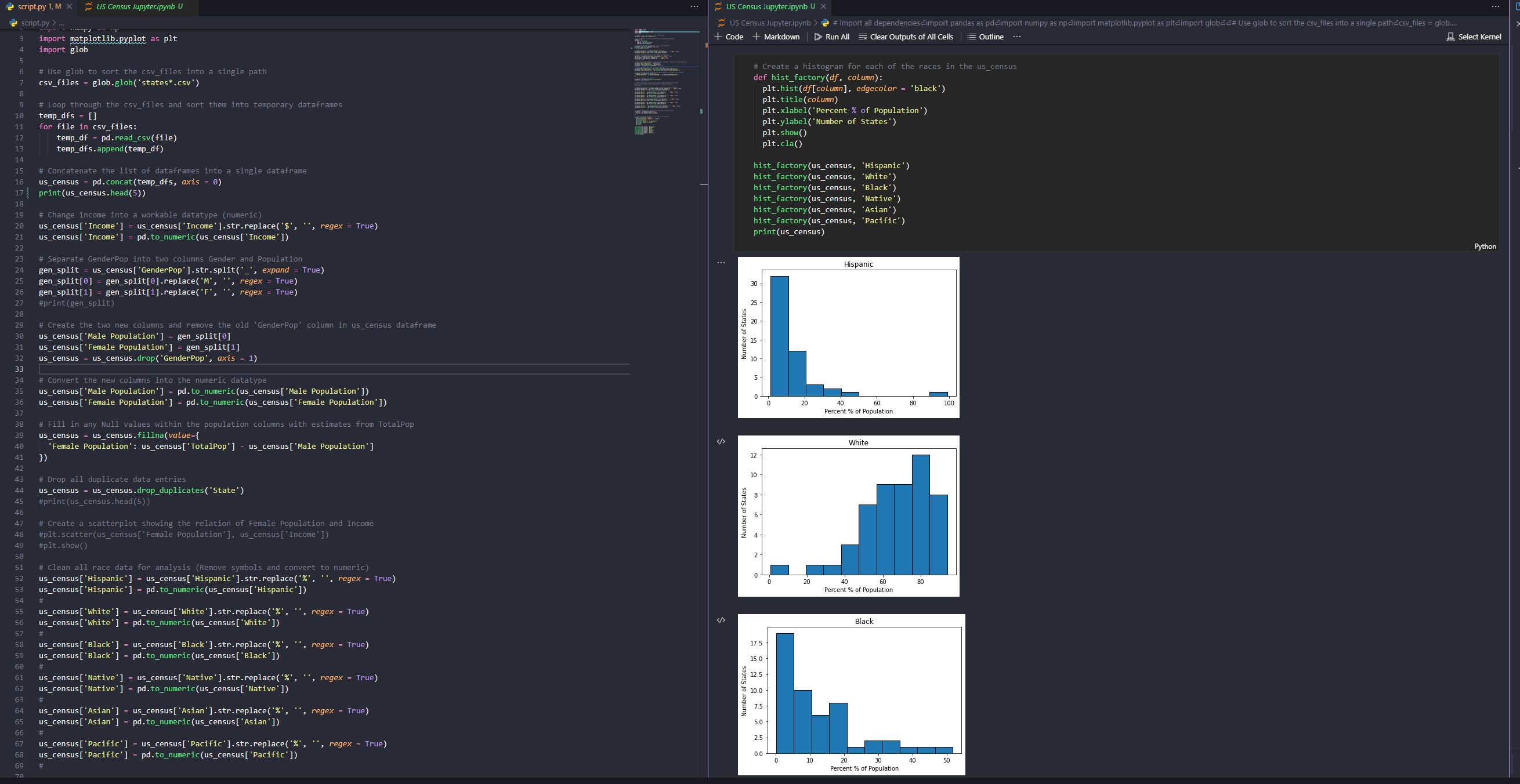
Task: Clear Outputs of All Cells
Action: point(906,37)
